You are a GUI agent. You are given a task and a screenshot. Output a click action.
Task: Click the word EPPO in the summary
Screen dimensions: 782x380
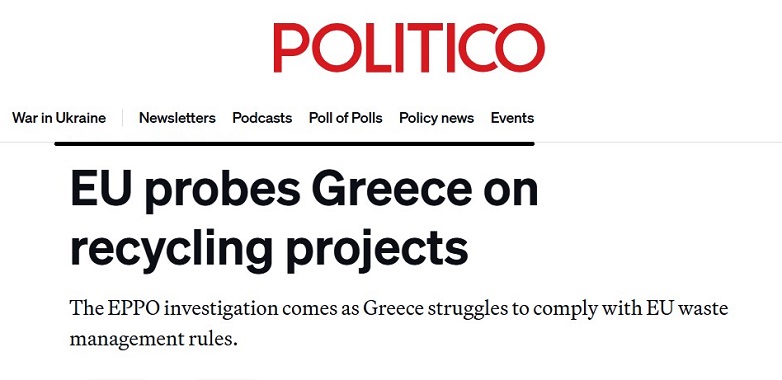133,308
